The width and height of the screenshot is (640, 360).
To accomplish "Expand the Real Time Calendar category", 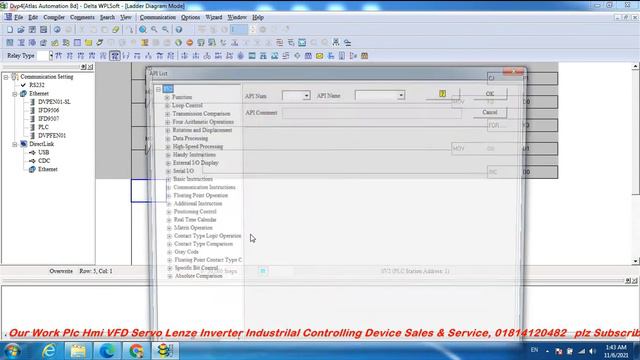I will pos(169,220).
